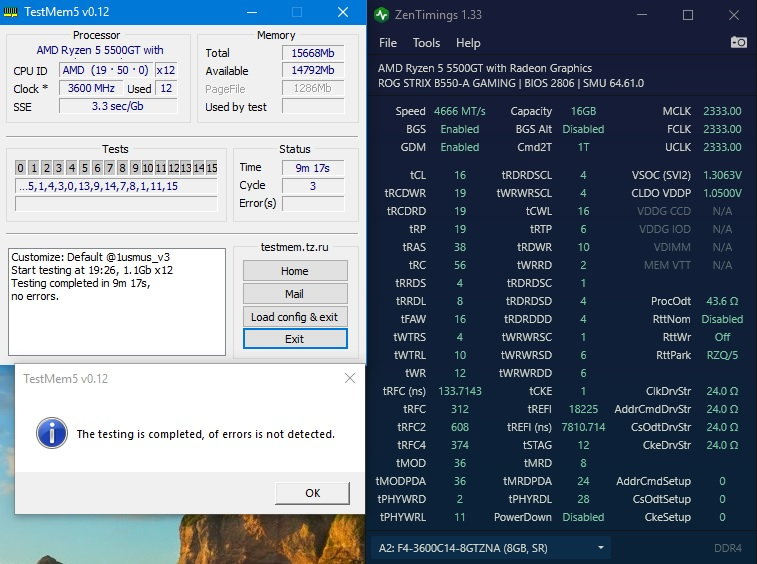Click the Cmd2T value 1T
Image resolution: width=757 pixels, height=564 pixels.
[x=583, y=147]
